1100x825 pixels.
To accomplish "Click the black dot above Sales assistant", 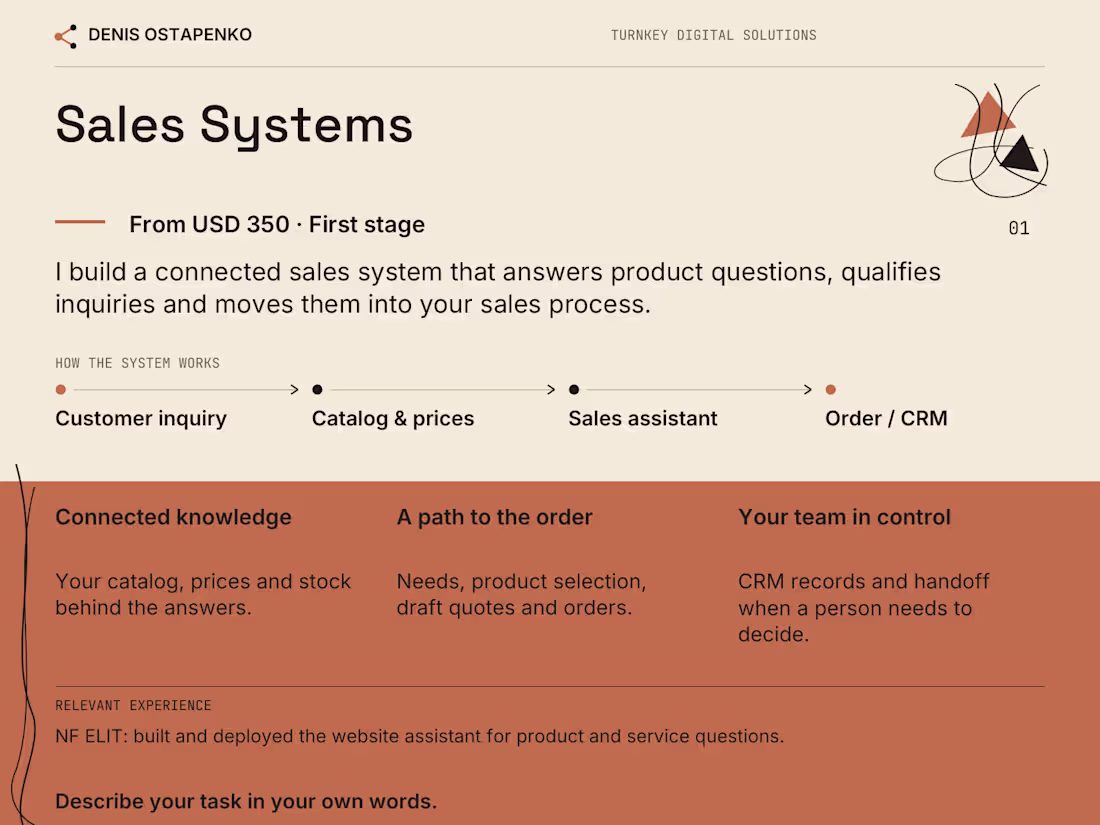I will click(x=574, y=389).
